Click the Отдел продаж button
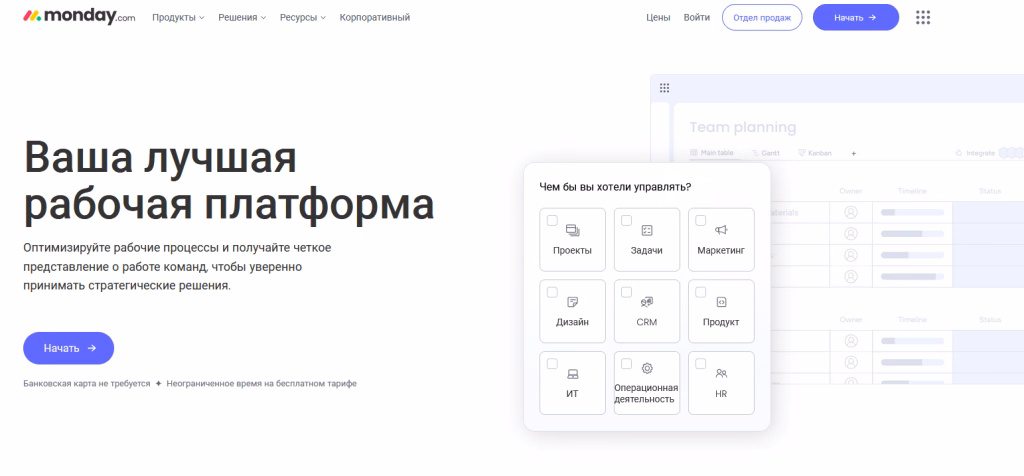The image size is (1024, 476). pos(762,18)
